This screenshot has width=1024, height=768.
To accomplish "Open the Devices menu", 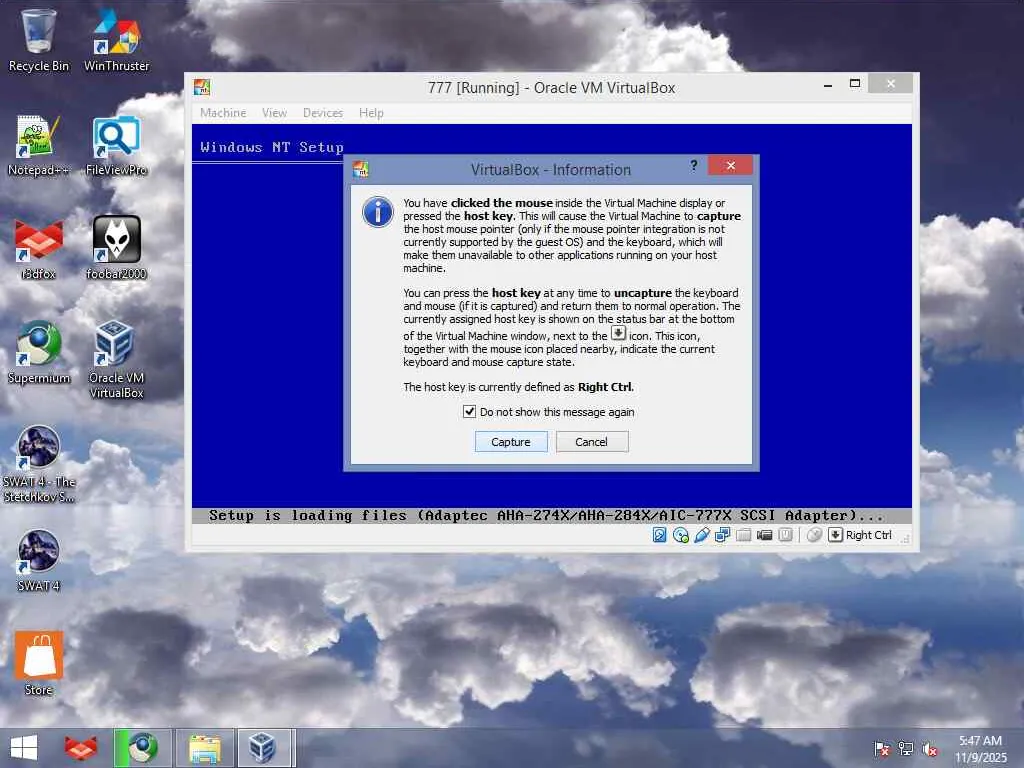I will pos(323,113).
